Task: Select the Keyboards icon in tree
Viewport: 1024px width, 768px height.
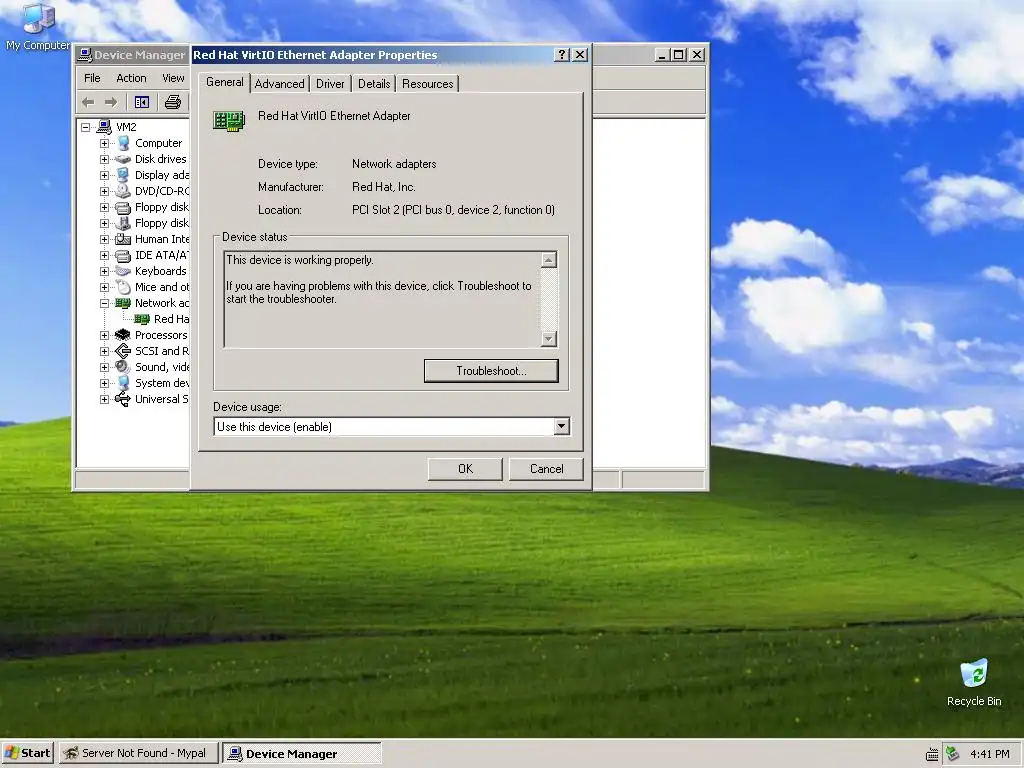Action: [x=123, y=271]
